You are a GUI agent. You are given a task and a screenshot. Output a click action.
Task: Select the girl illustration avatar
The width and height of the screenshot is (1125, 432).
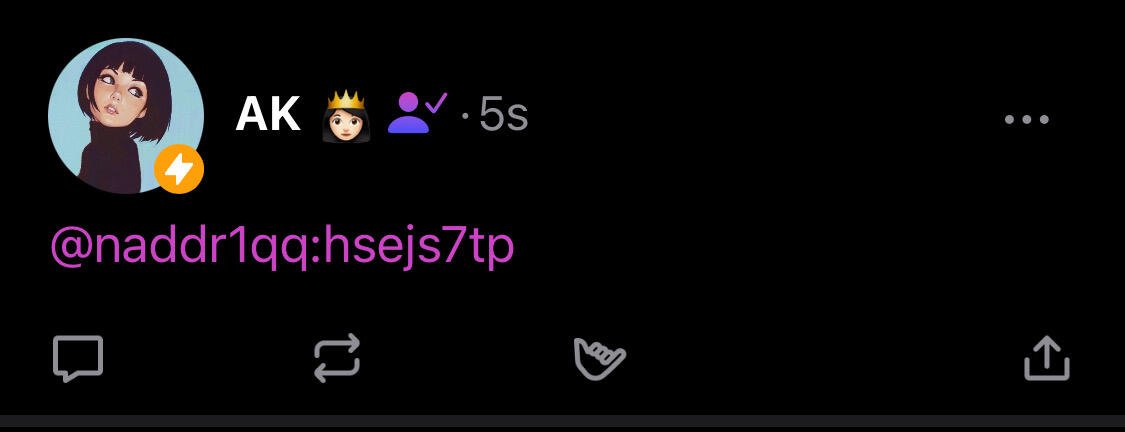pyautogui.click(x=126, y=116)
